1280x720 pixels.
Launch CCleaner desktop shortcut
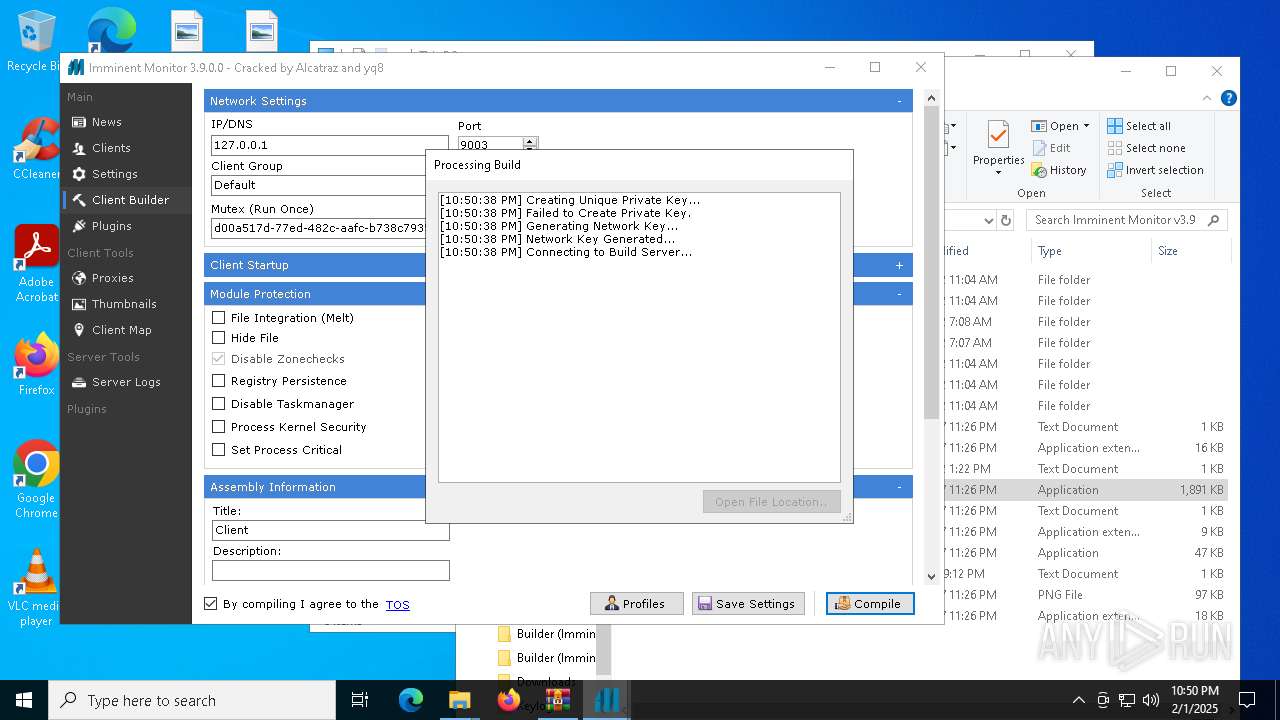(36, 149)
